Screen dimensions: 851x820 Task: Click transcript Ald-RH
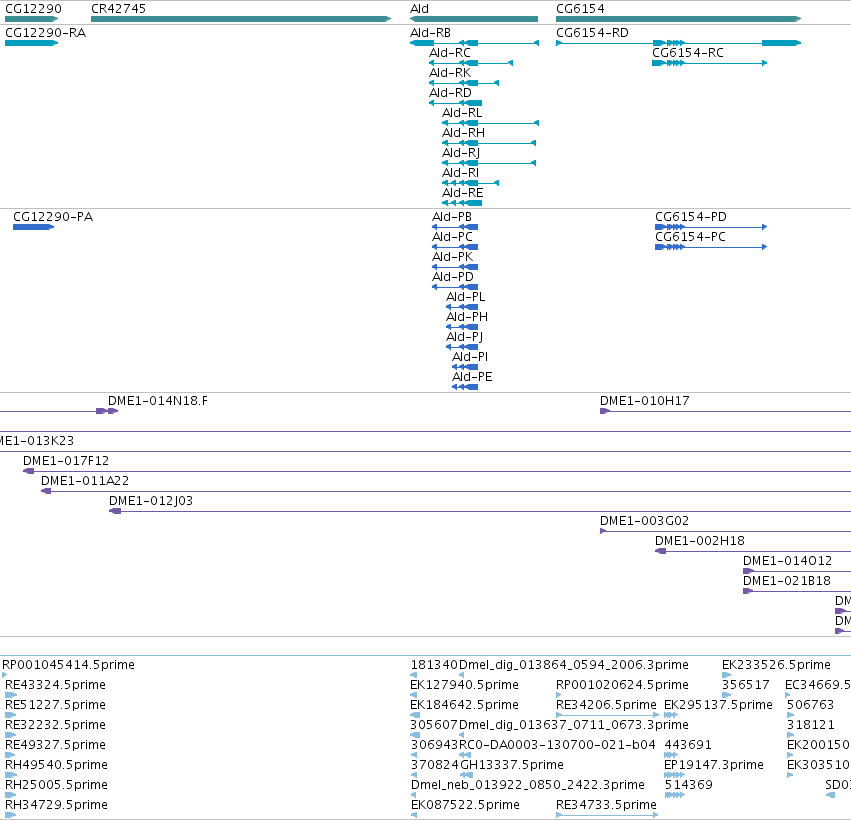coord(463,134)
